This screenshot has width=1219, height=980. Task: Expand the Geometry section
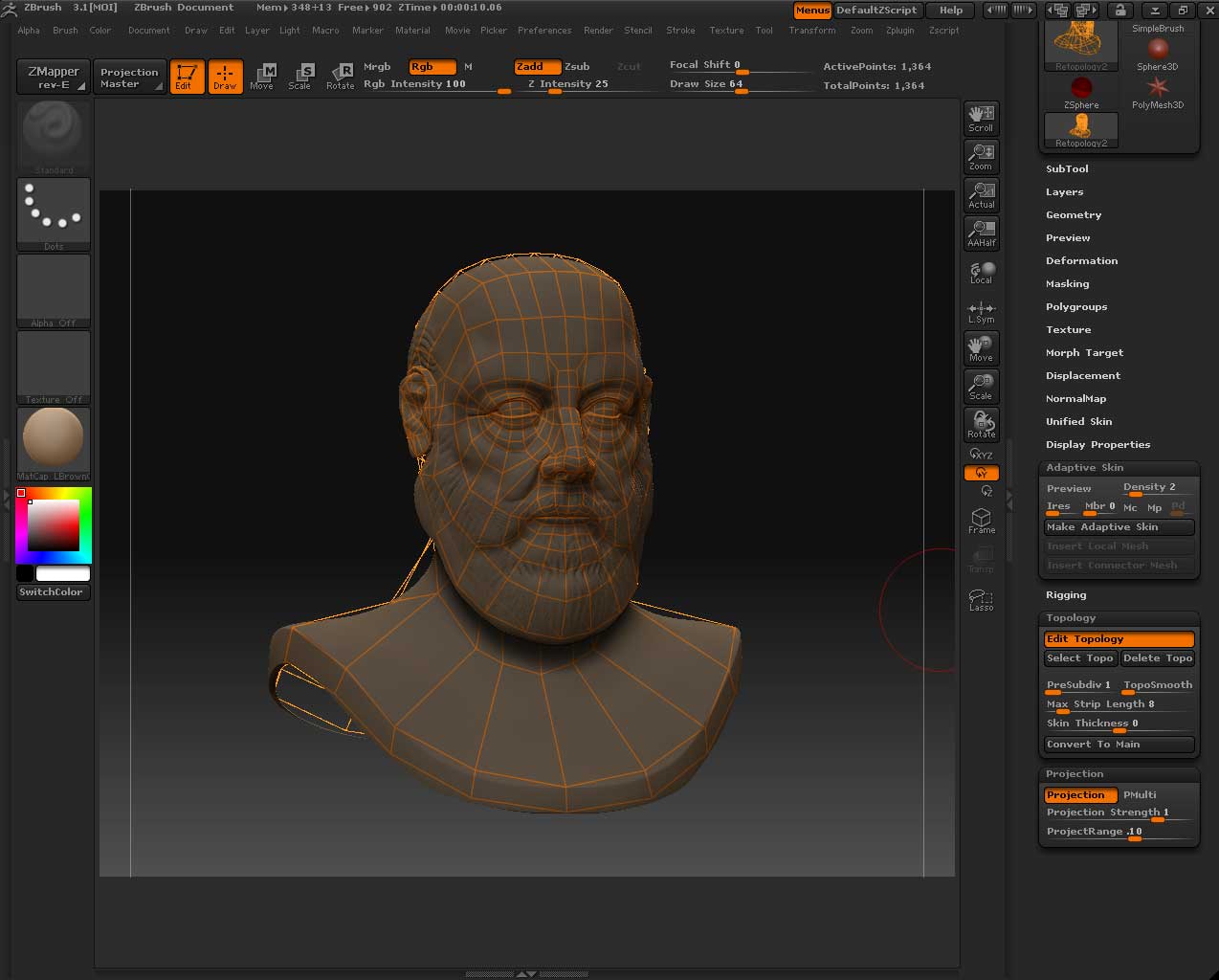[x=1074, y=214]
